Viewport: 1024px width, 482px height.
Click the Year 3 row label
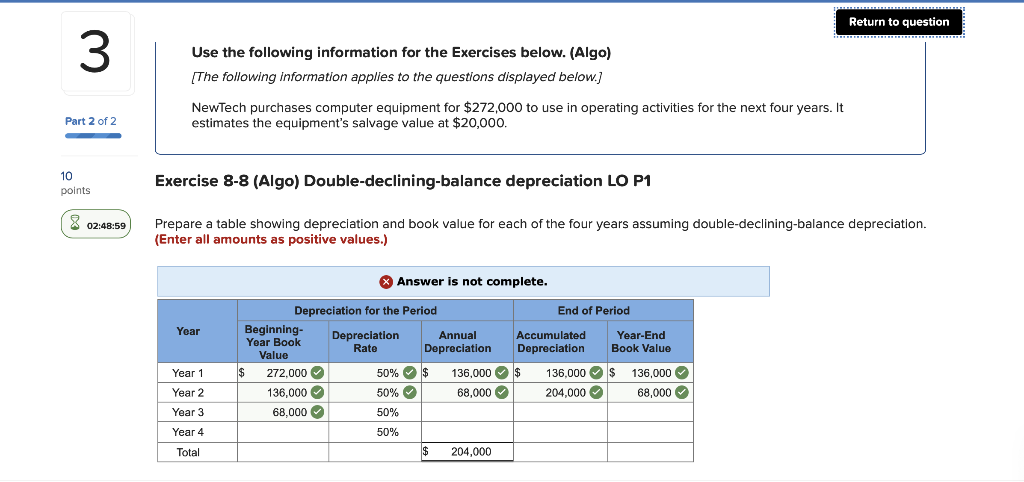click(187, 412)
